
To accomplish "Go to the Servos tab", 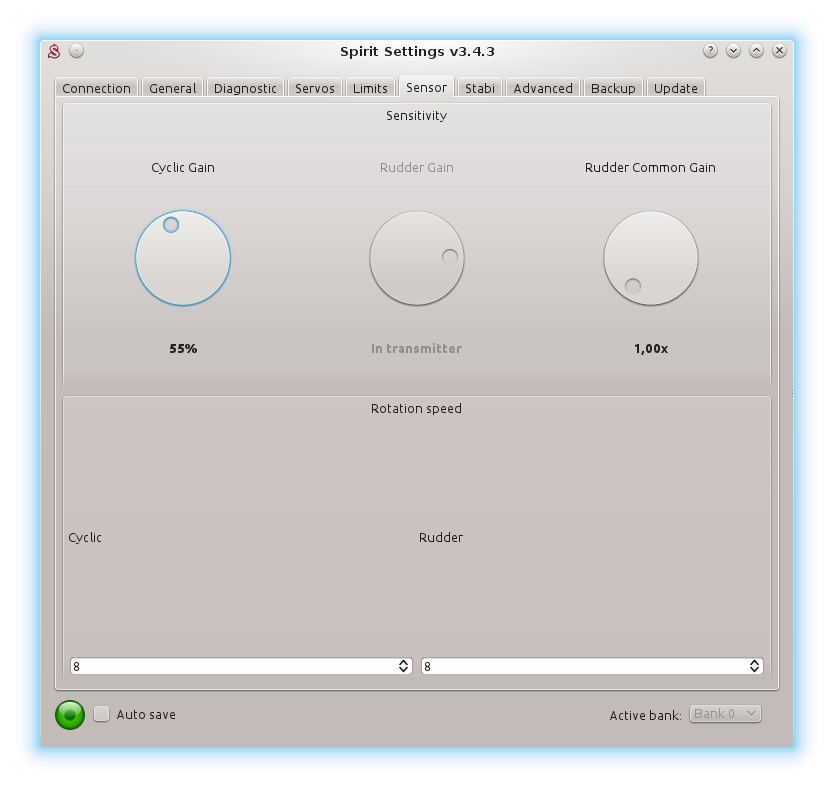I will (315, 88).
